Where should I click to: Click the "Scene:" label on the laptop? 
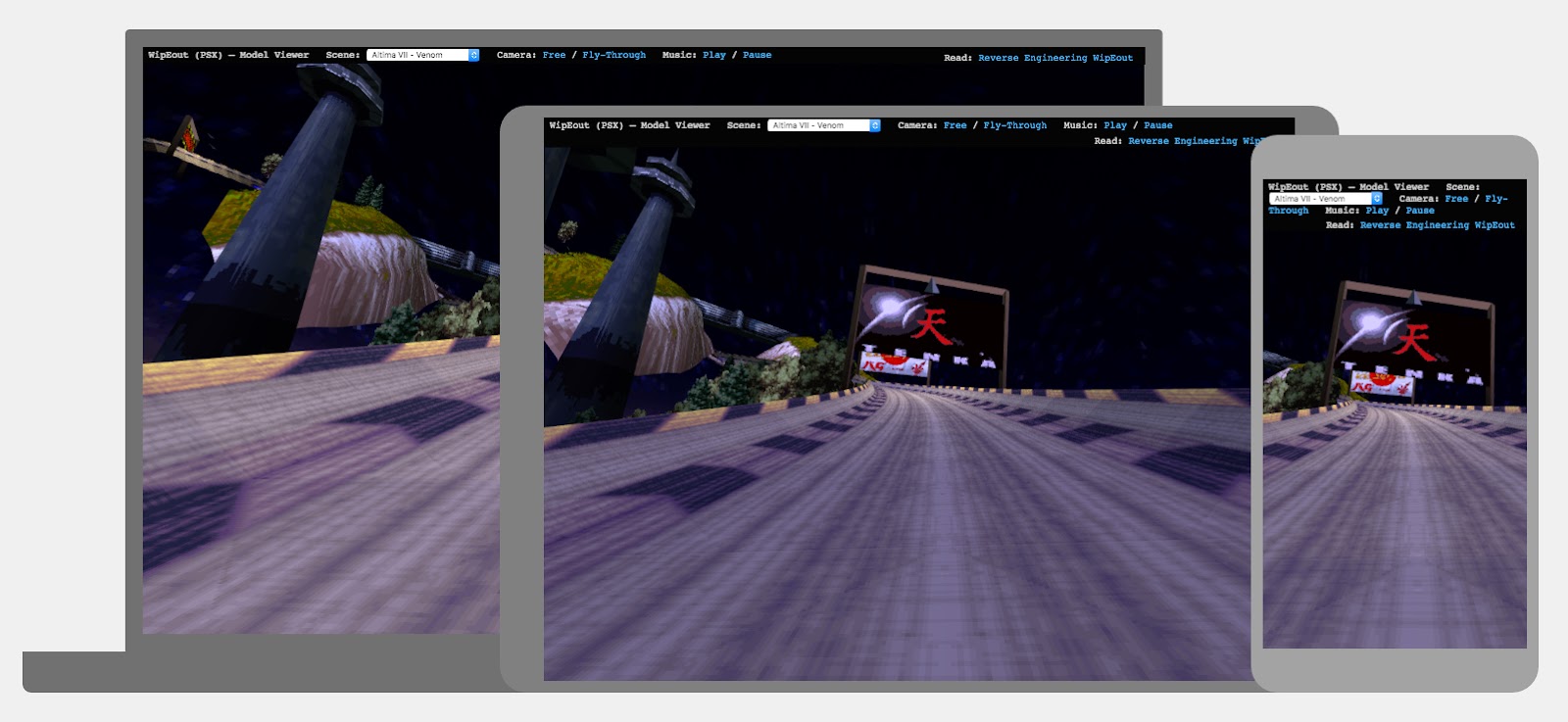point(343,55)
